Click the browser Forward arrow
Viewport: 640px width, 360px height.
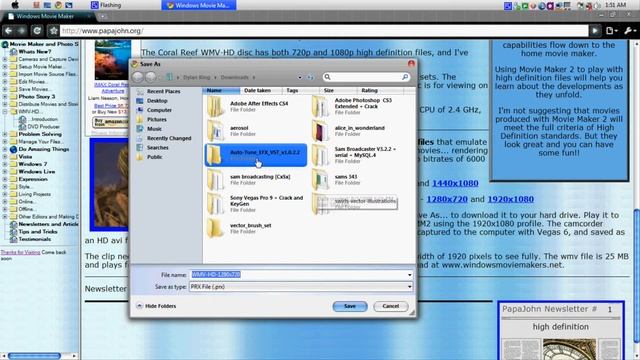click(22, 31)
